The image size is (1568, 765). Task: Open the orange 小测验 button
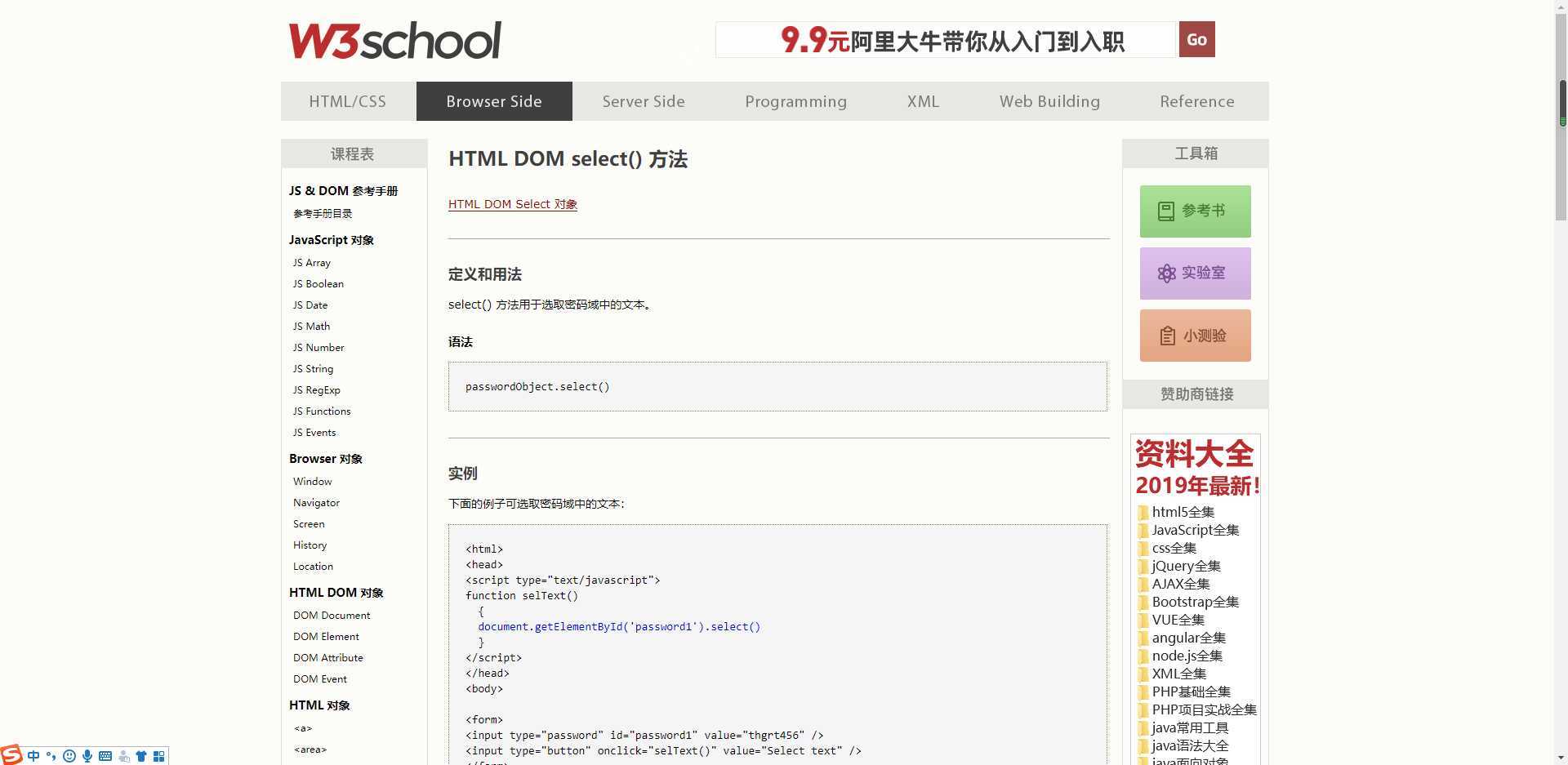pyautogui.click(x=1196, y=336)
